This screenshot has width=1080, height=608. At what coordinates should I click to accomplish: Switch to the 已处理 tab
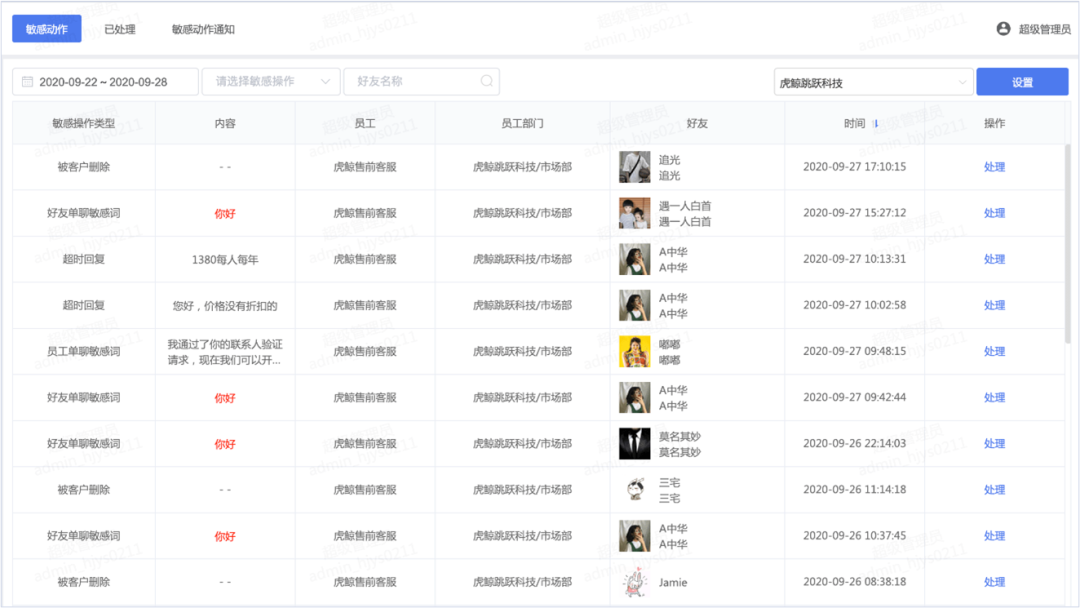tap(120, 30)
